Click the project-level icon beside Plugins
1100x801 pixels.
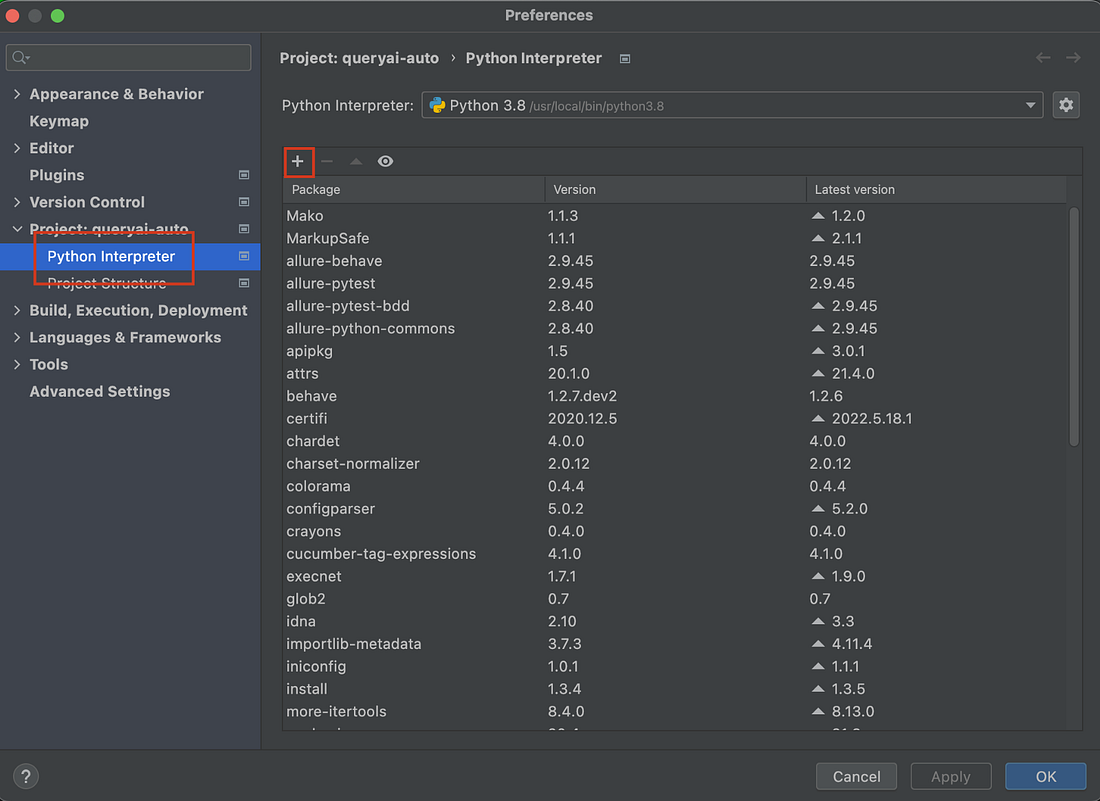coord(244,175)
